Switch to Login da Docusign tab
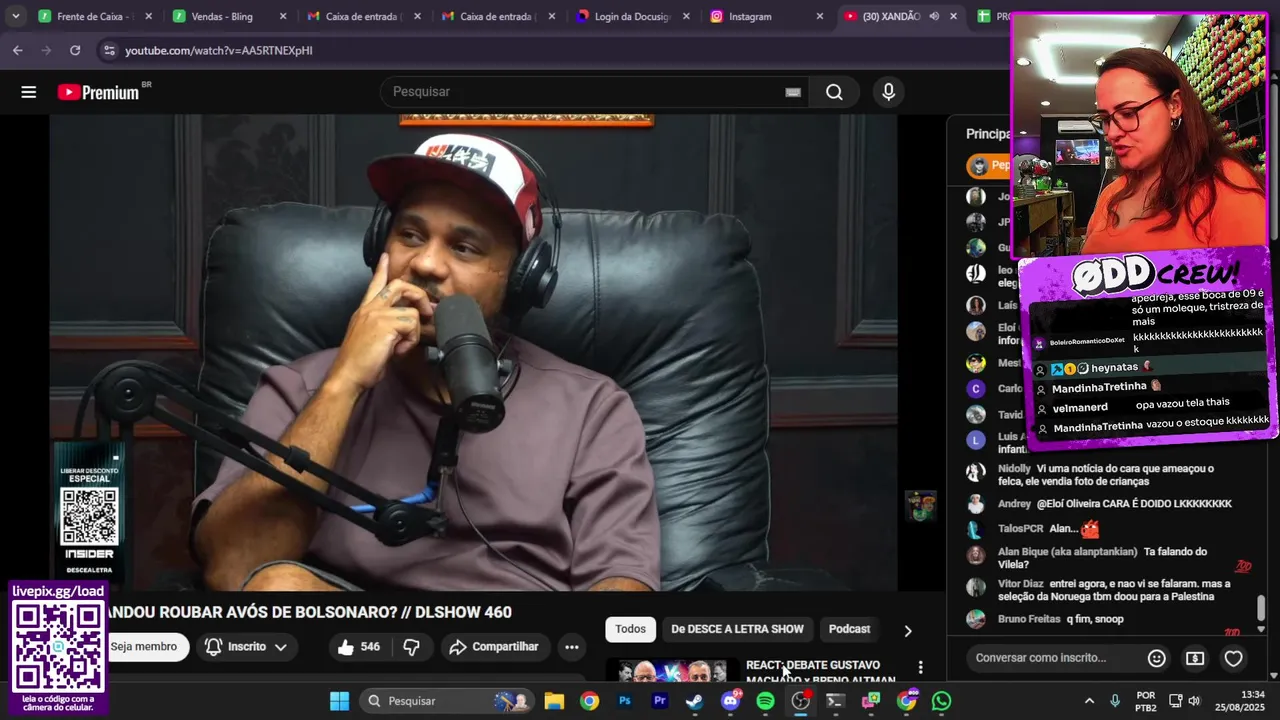This screenshot has height=720, width=1280. (x=632, y=16)
